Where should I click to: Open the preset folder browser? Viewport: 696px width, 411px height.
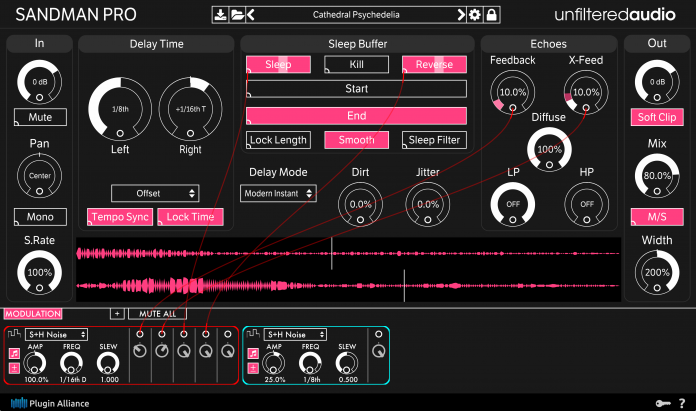[x=237, y=15]
